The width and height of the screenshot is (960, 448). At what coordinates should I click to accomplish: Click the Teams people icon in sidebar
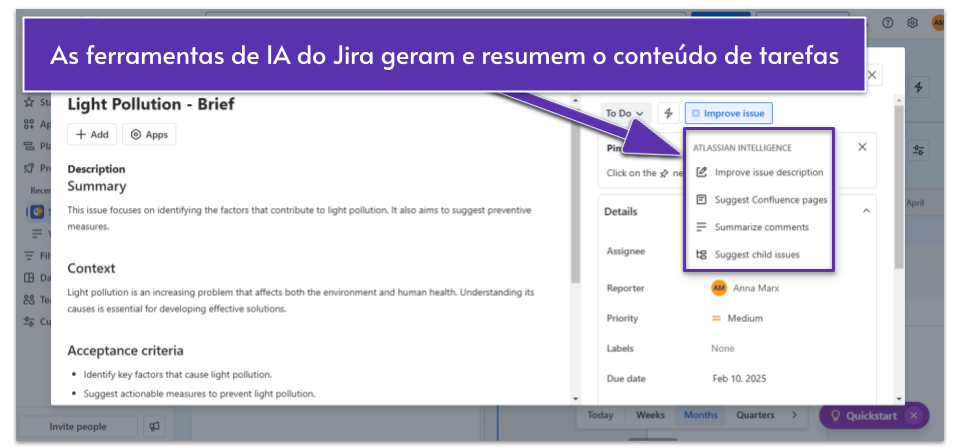point(29,300)
